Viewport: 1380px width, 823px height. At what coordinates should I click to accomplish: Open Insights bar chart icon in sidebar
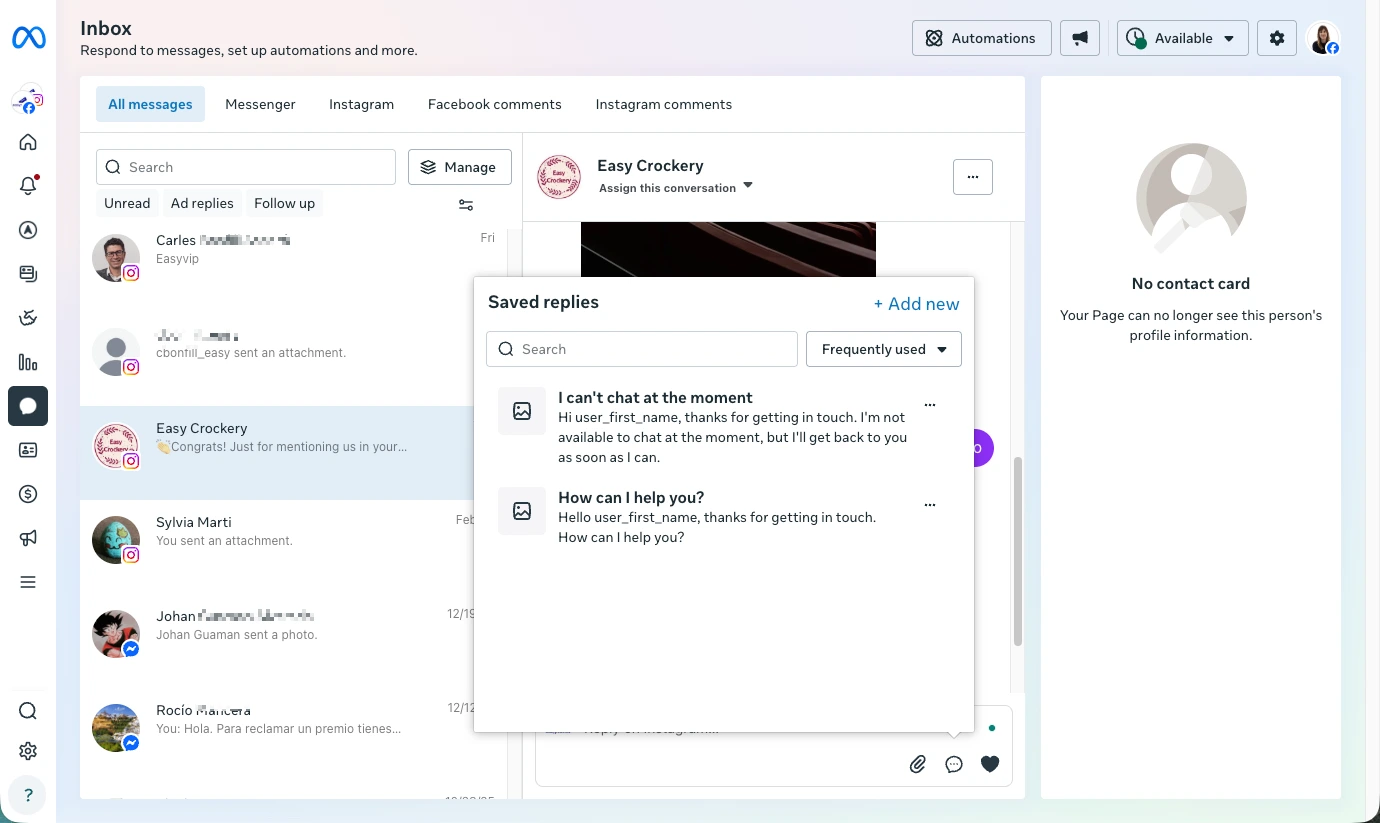[x=28, y=362]
